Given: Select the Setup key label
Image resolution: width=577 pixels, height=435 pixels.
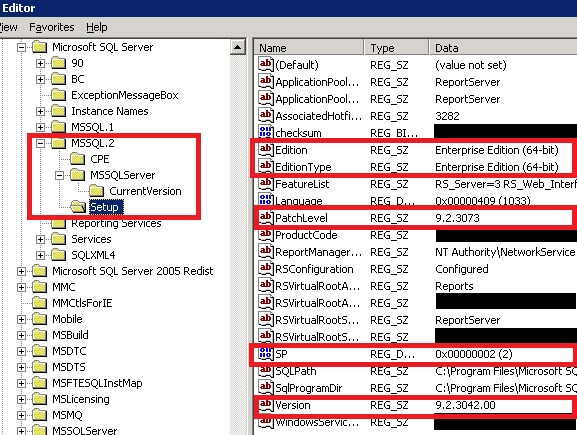Looking at the screenshot, I should pos(106,207).
